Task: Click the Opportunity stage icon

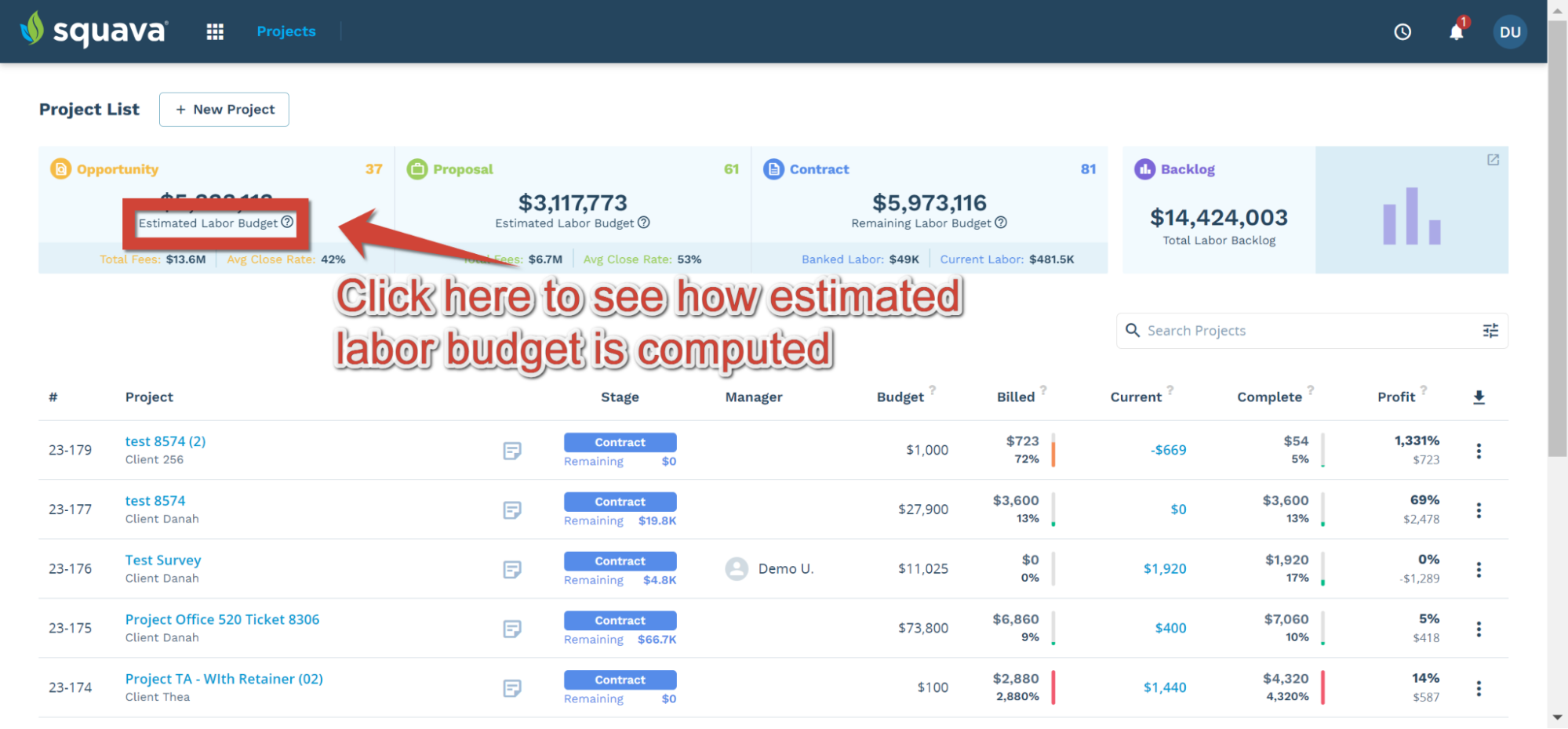Action: [60, 169]
